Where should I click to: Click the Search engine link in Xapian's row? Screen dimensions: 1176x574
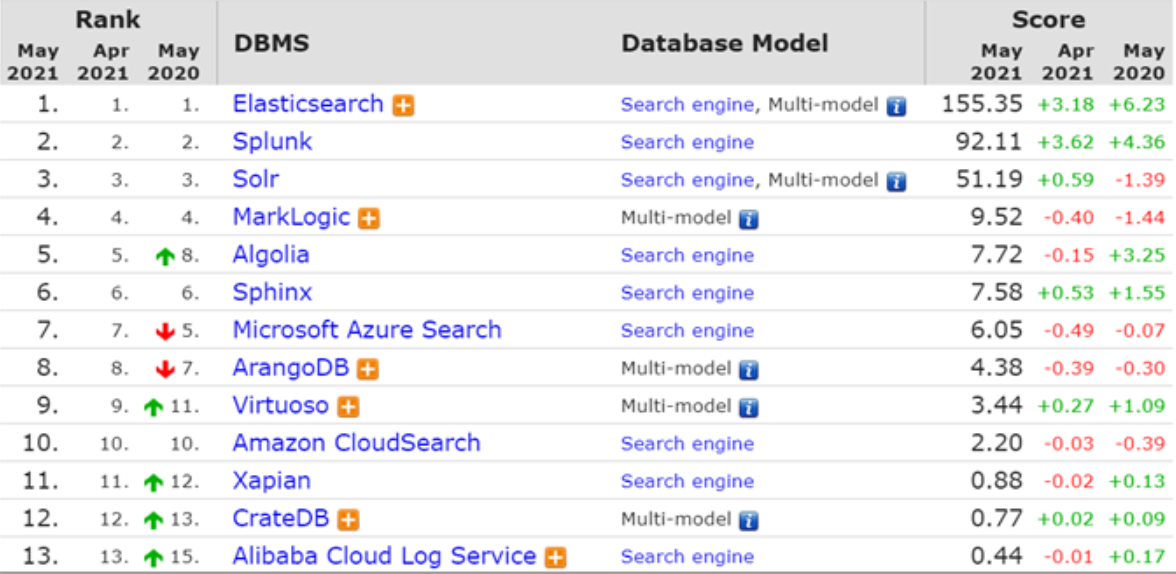[687, 481]
